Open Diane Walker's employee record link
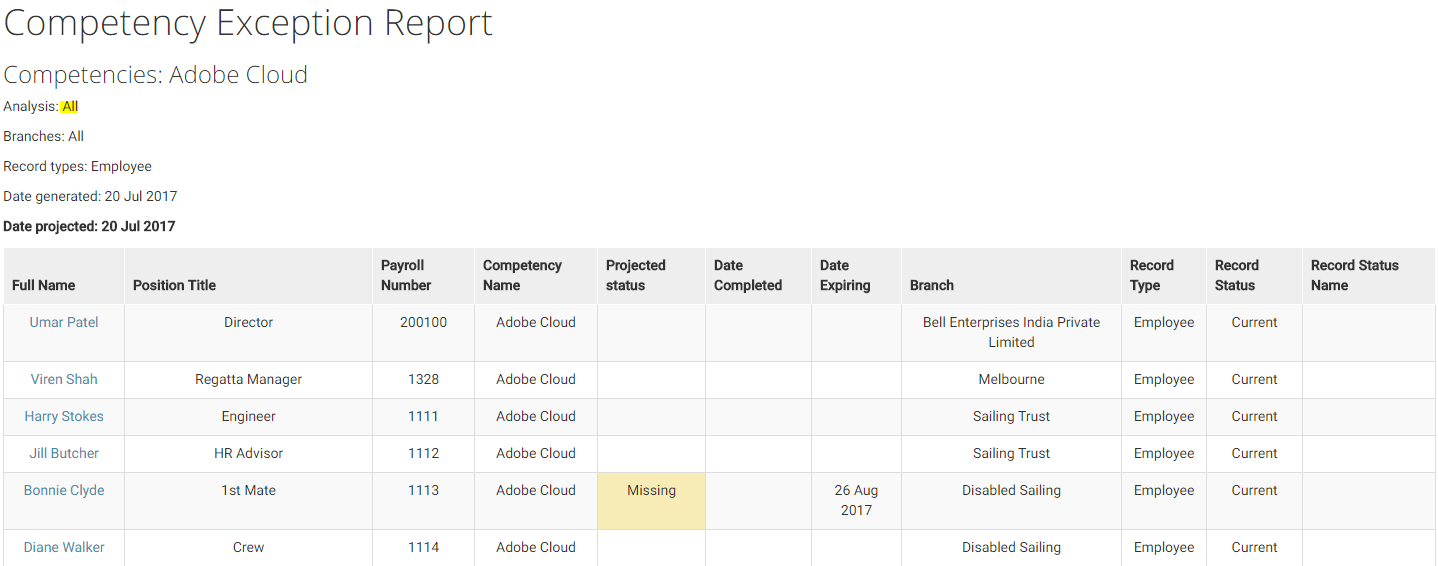 [64, 547]
